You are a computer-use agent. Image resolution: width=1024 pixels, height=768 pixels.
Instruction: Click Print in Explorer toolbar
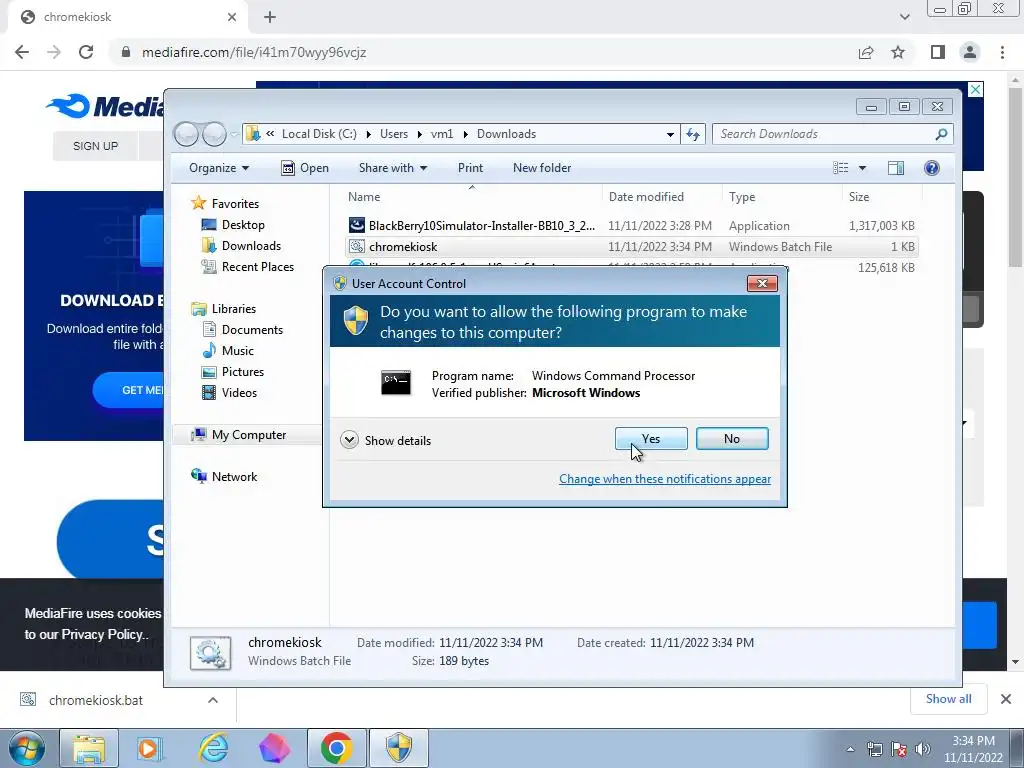click(x=470, y=168)
